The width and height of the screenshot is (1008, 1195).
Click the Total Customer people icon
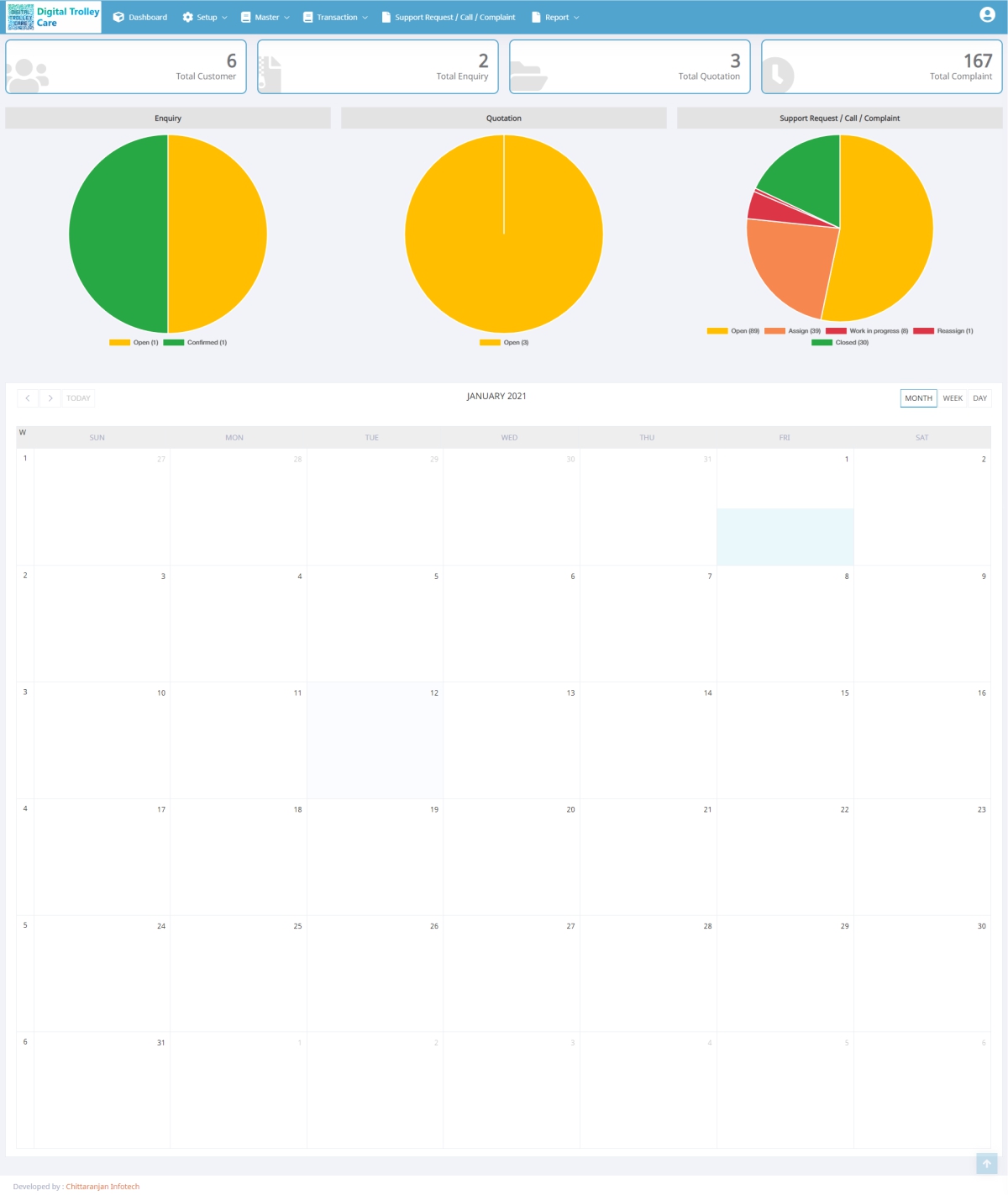click(x=28, y=75)
